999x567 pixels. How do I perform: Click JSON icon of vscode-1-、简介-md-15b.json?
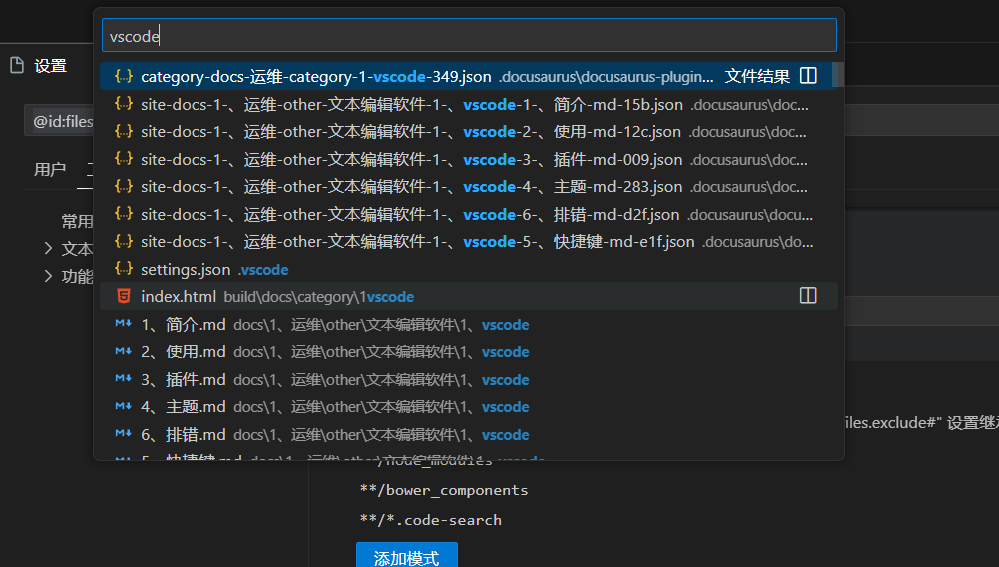tap(124, 104)
